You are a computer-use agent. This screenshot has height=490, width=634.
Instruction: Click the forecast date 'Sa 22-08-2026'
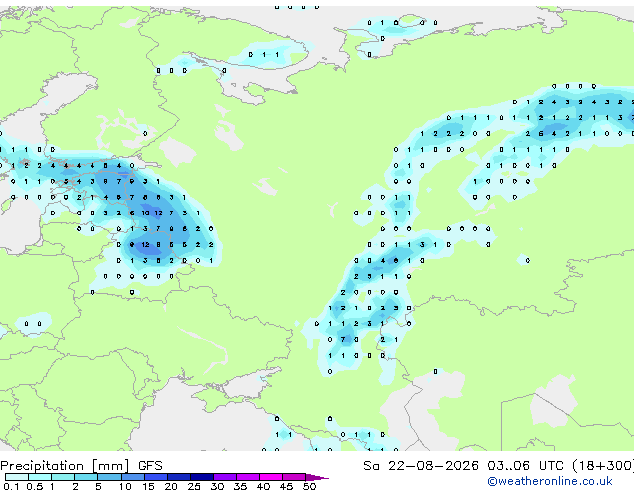coord(421,466)
